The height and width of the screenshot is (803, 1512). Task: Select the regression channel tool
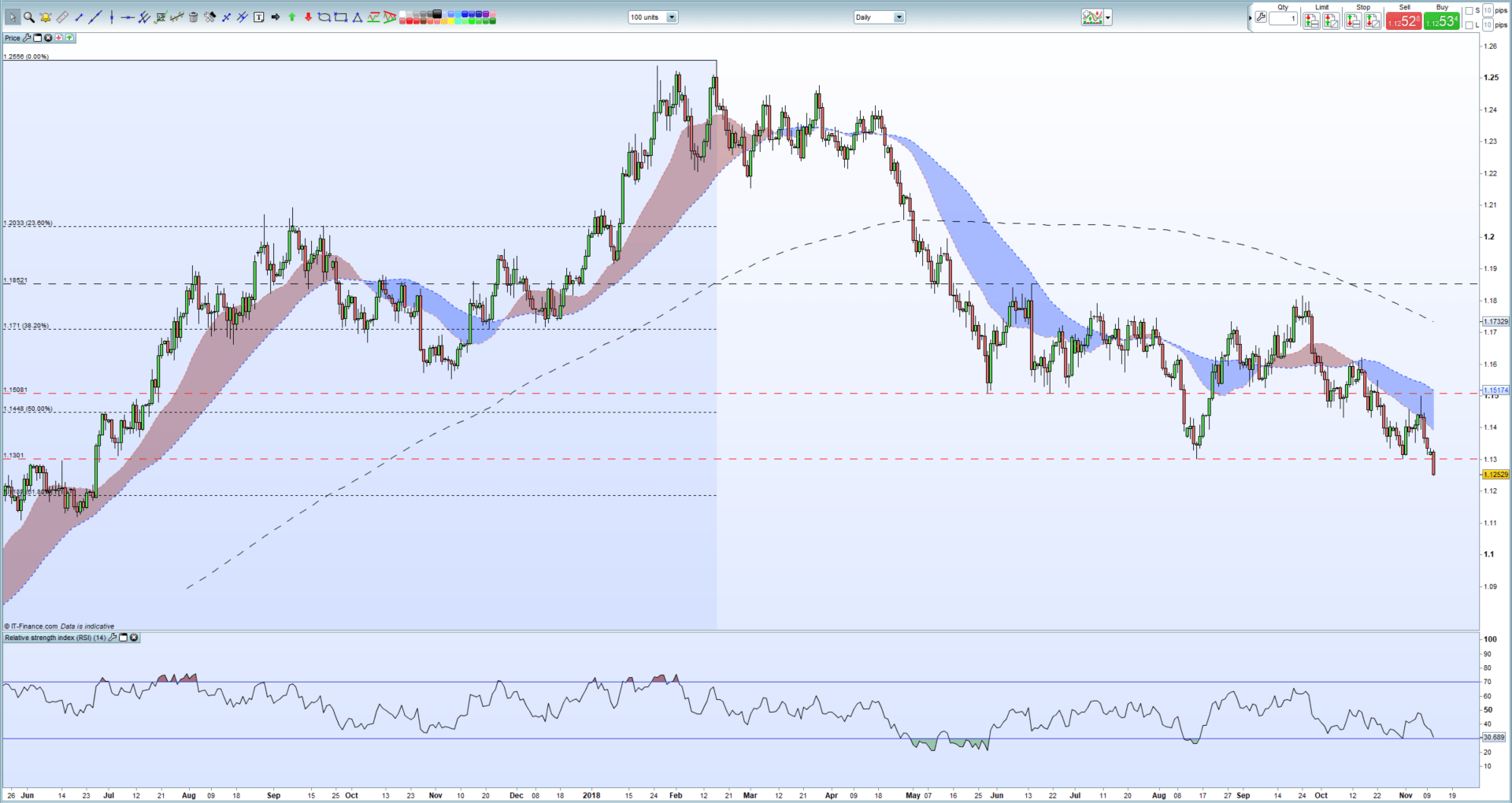coord(177,17)
